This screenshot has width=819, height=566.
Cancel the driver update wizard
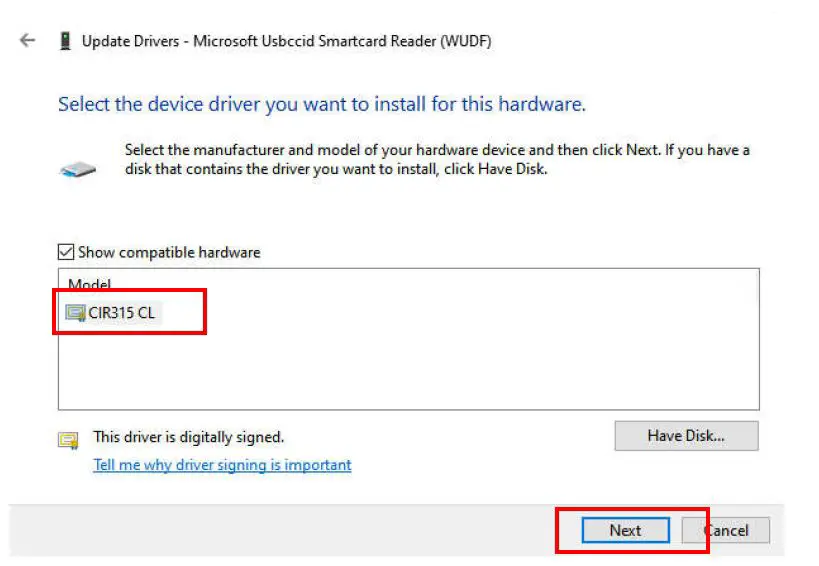pyautogui.click(x=726, y=530)
